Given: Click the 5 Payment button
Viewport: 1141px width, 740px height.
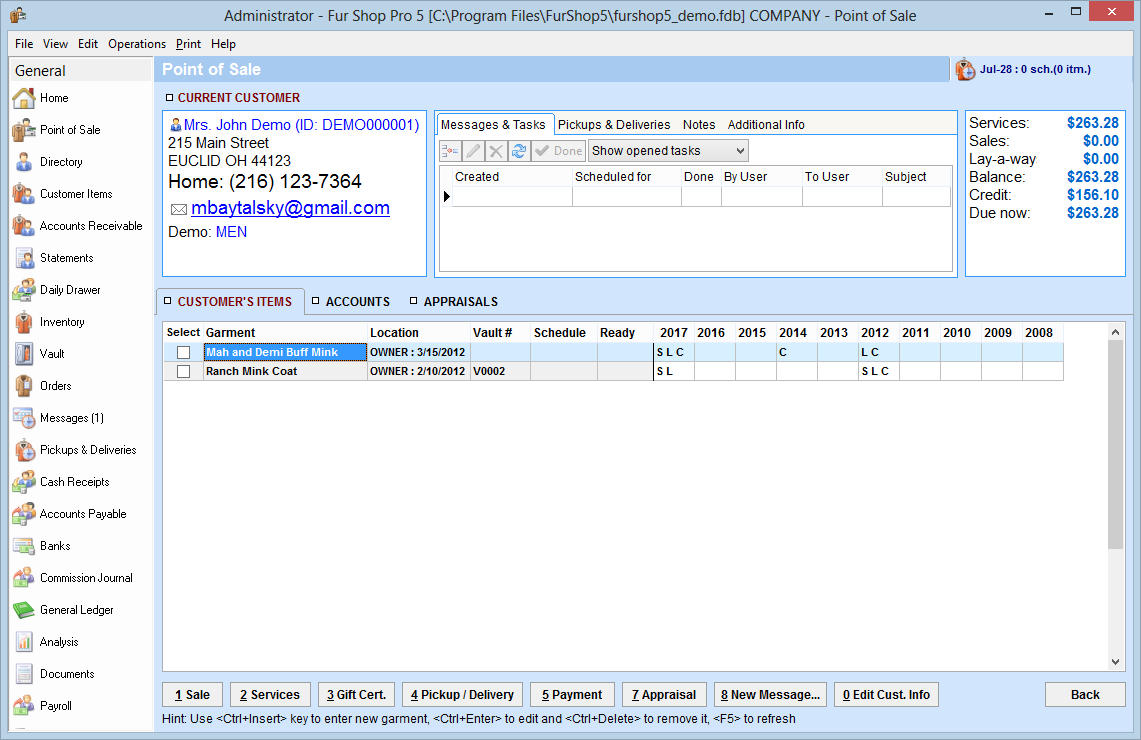Looking at the screenshot, I should coord(572,695).
